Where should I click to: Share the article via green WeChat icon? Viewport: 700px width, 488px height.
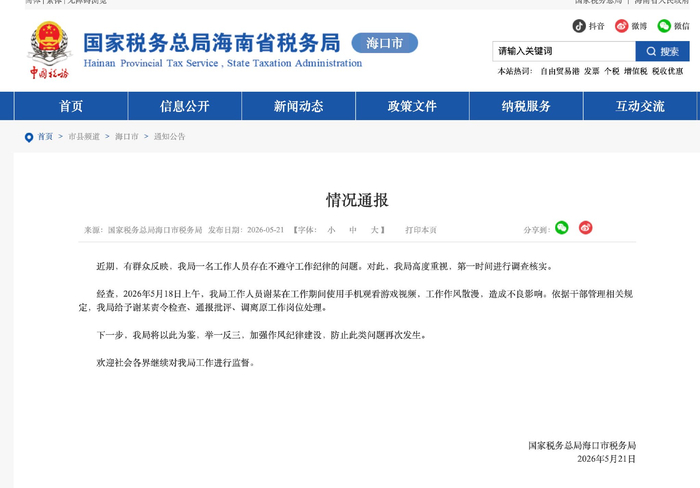pyautogui.click(x=562, y=228)
